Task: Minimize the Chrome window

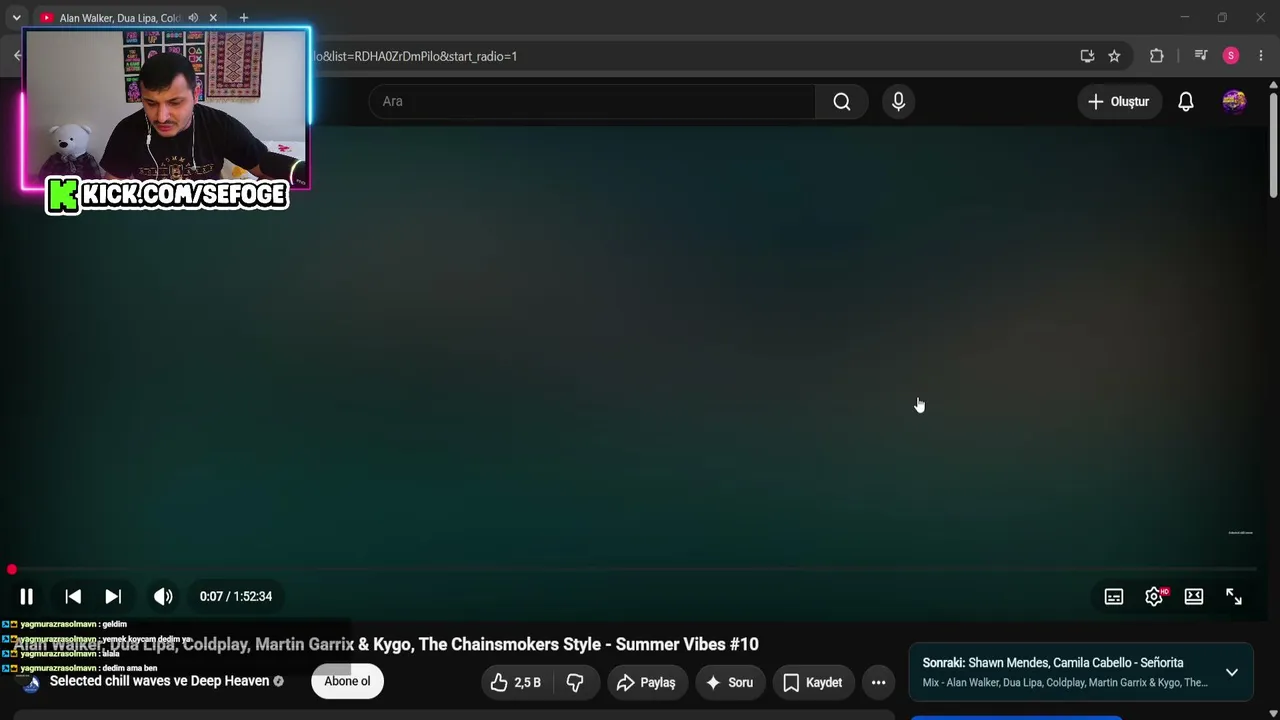Action: (x=1184, y=17)
